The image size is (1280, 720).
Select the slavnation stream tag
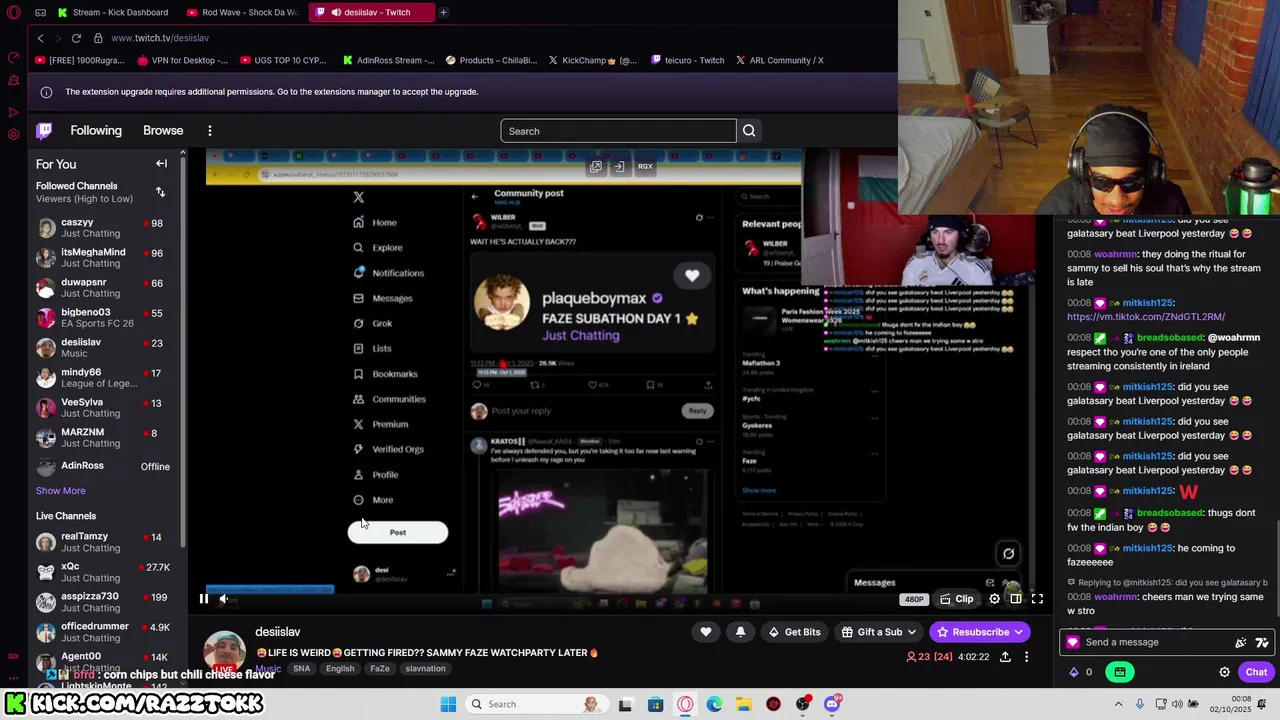(425, 669)
